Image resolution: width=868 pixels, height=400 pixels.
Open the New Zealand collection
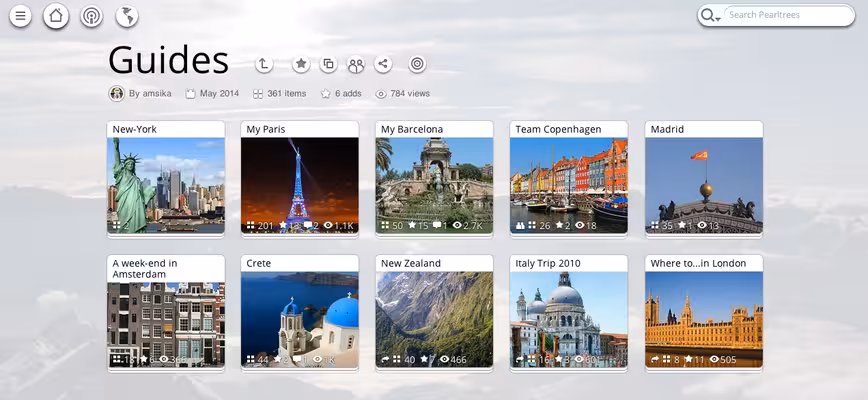click(x=435, y=313)
